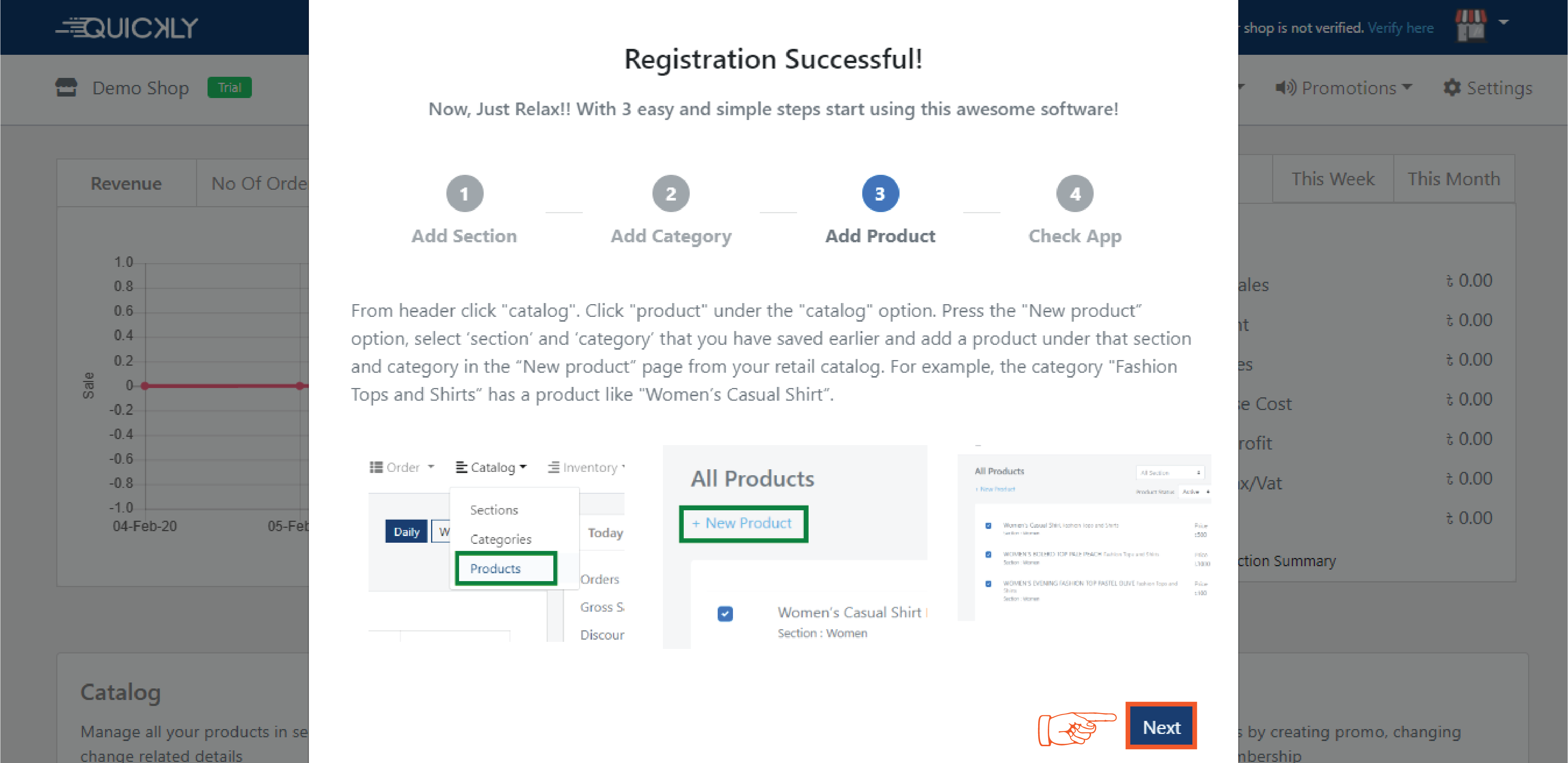Image resolution: width=1568 pixels, height=763 pixels.
Task: Click the Next button
Action: (1161, 726)
